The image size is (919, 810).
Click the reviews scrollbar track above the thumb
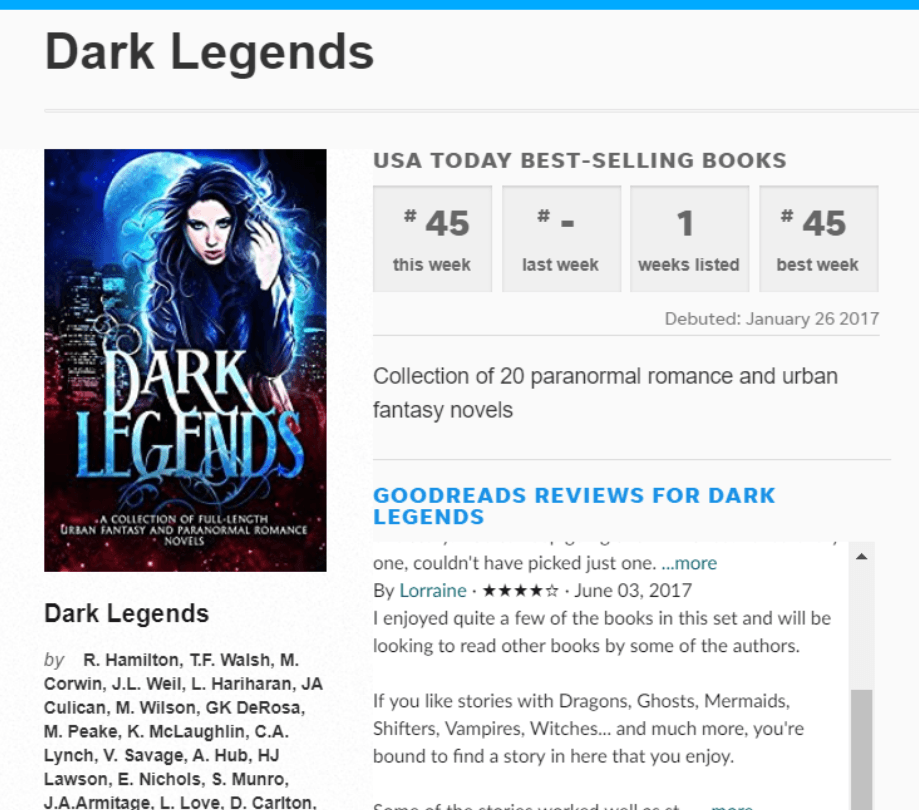click(x=861, y=627)
